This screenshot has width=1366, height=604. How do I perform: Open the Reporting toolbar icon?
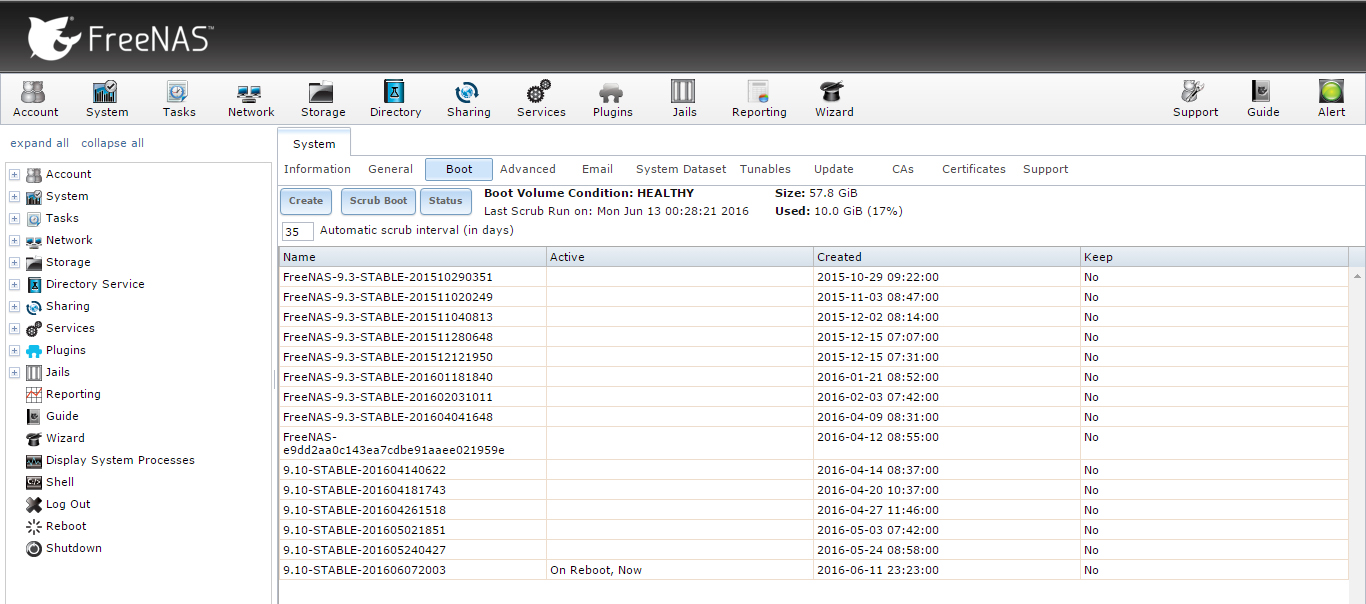[x=759, y=99]
